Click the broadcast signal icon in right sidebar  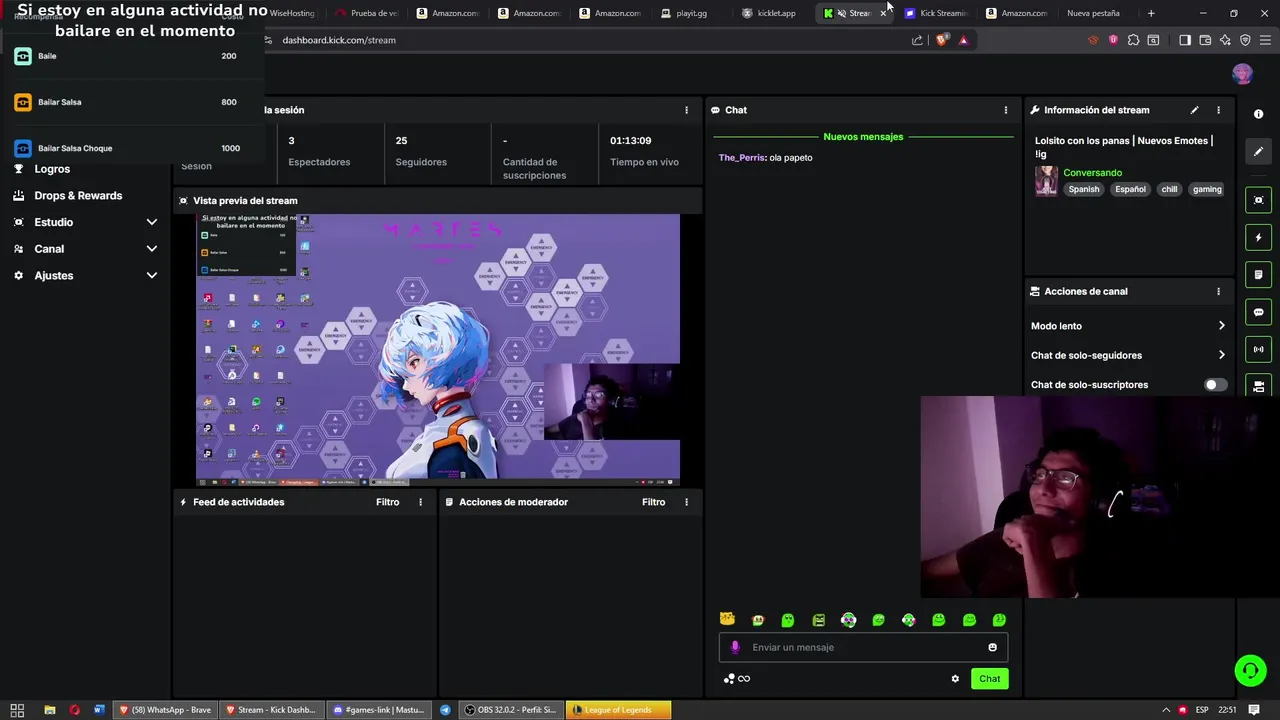[x=1258, y=349]
